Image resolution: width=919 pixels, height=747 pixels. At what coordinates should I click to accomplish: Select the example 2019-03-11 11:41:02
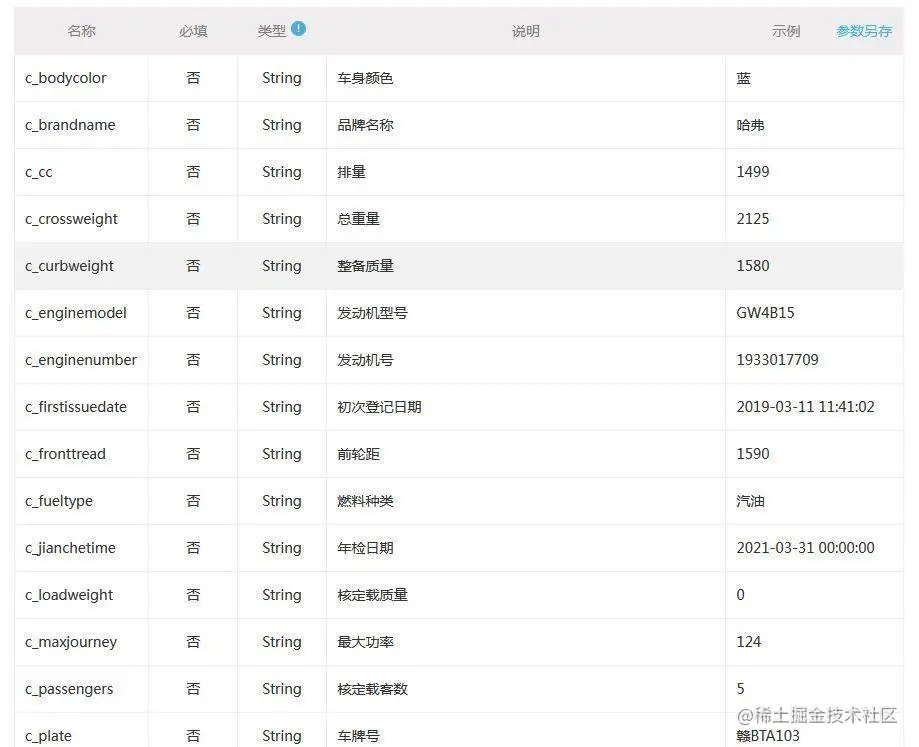[x=805, y=407]
